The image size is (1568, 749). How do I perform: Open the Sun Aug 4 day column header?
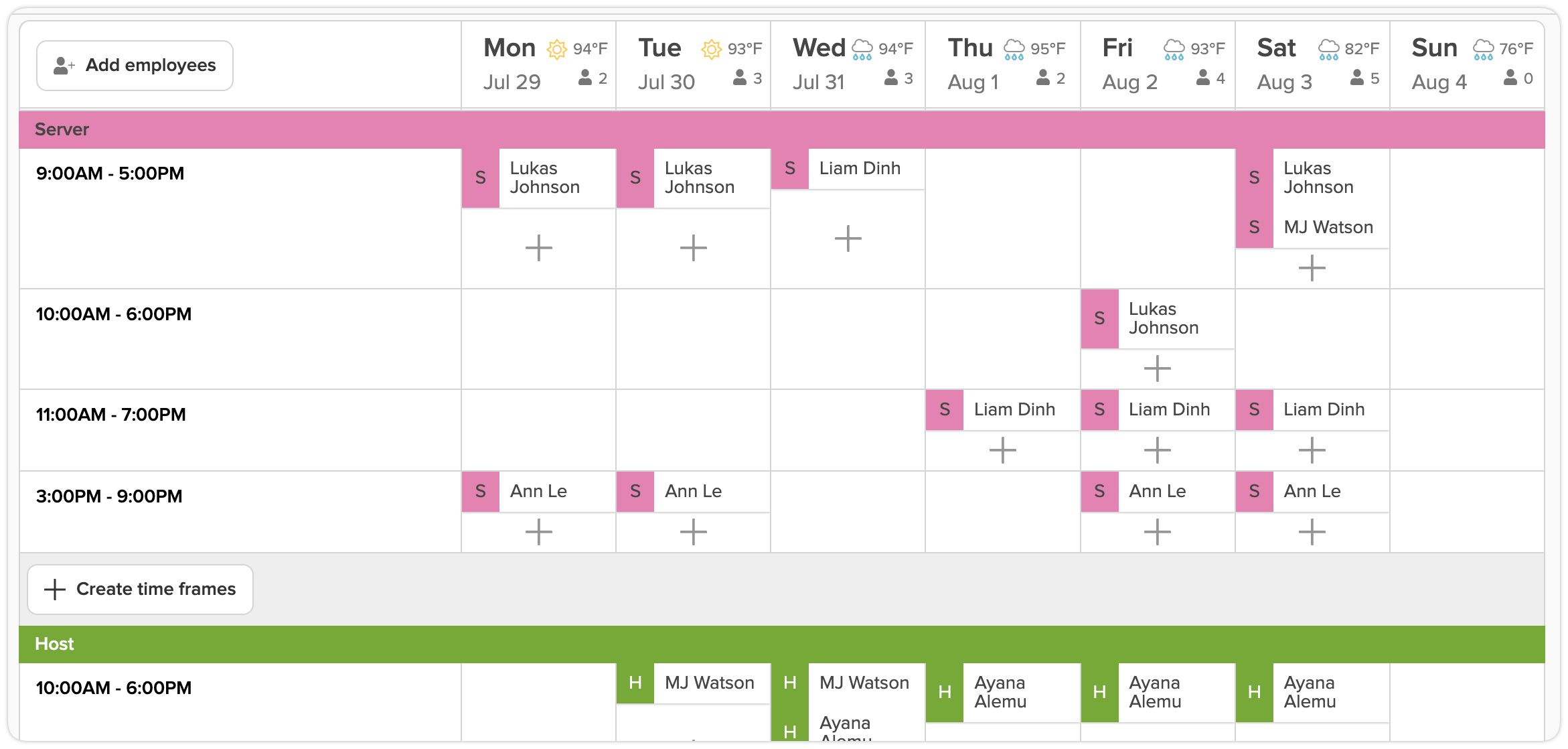click(1467, 65)
